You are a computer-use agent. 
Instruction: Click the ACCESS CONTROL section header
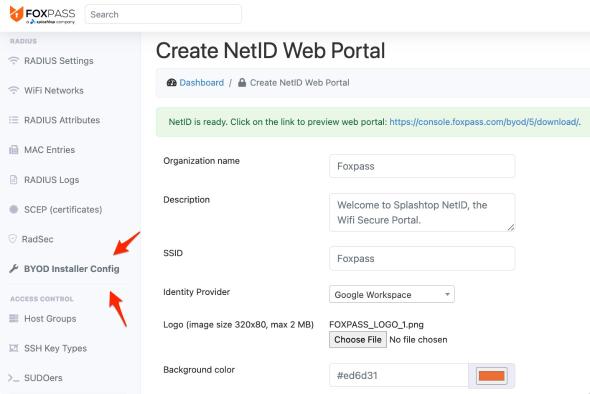(42, 299)
